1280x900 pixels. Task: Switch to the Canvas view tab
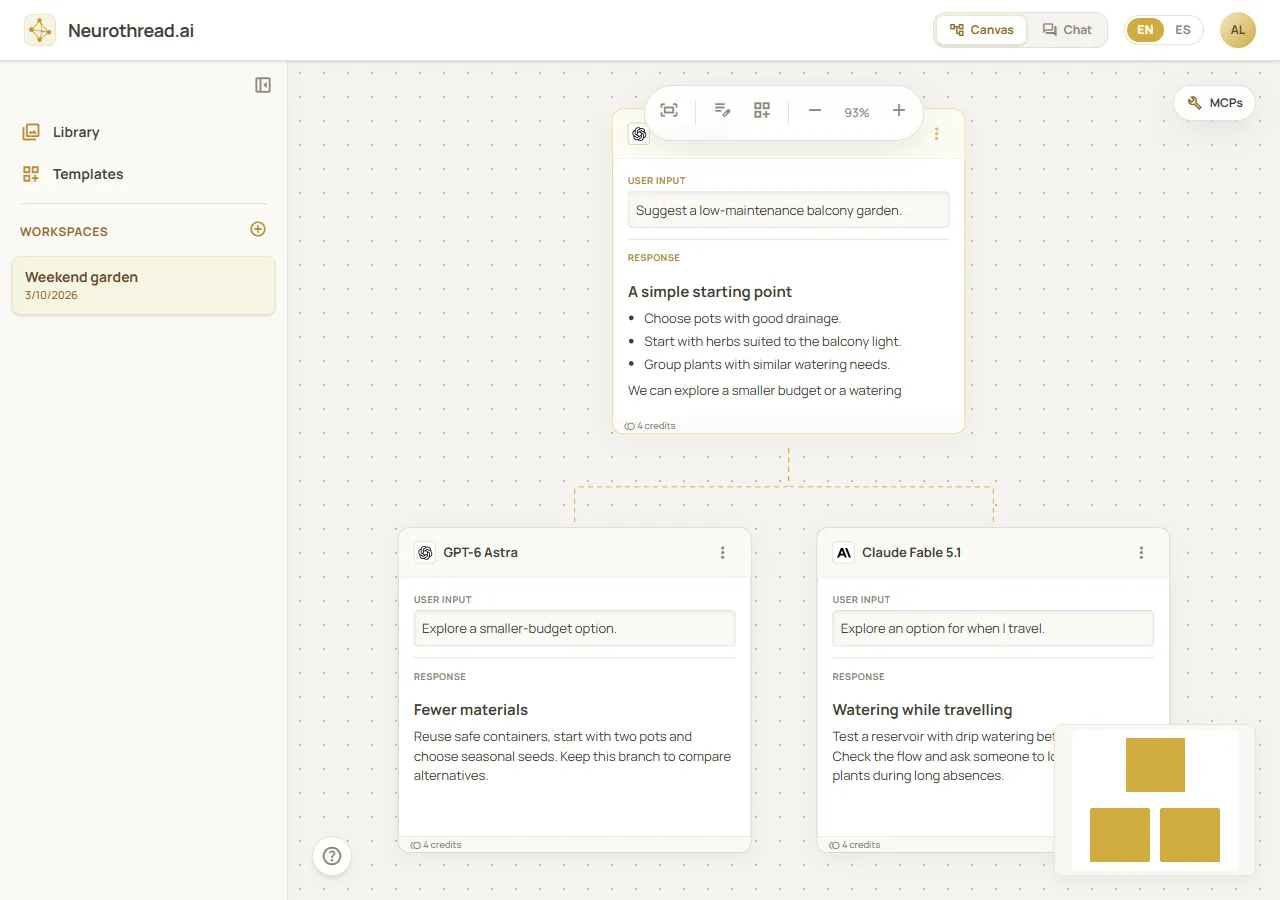coord(982,30)
